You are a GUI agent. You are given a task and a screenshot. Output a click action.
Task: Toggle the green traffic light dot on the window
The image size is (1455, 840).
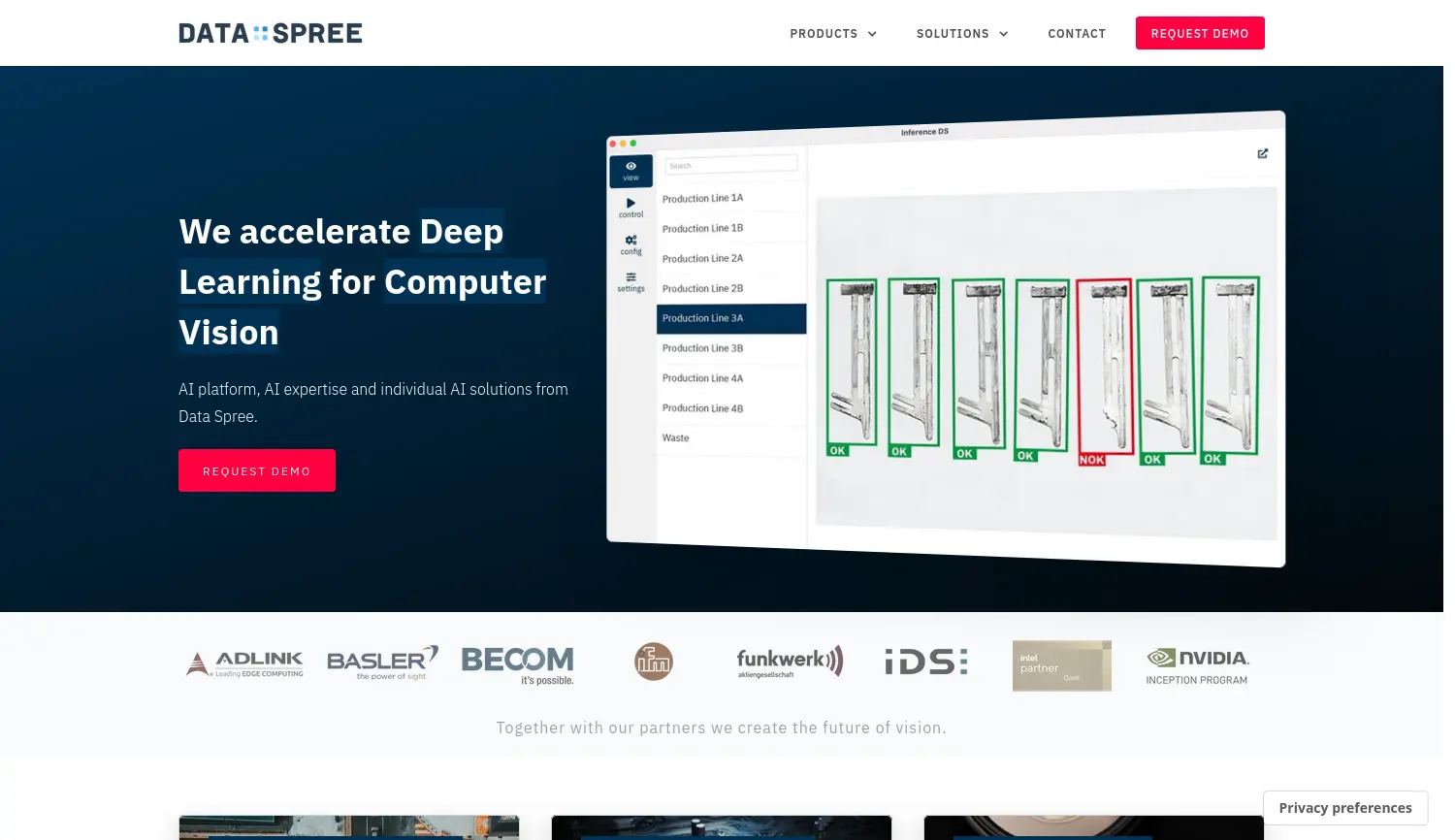point(632,143)
